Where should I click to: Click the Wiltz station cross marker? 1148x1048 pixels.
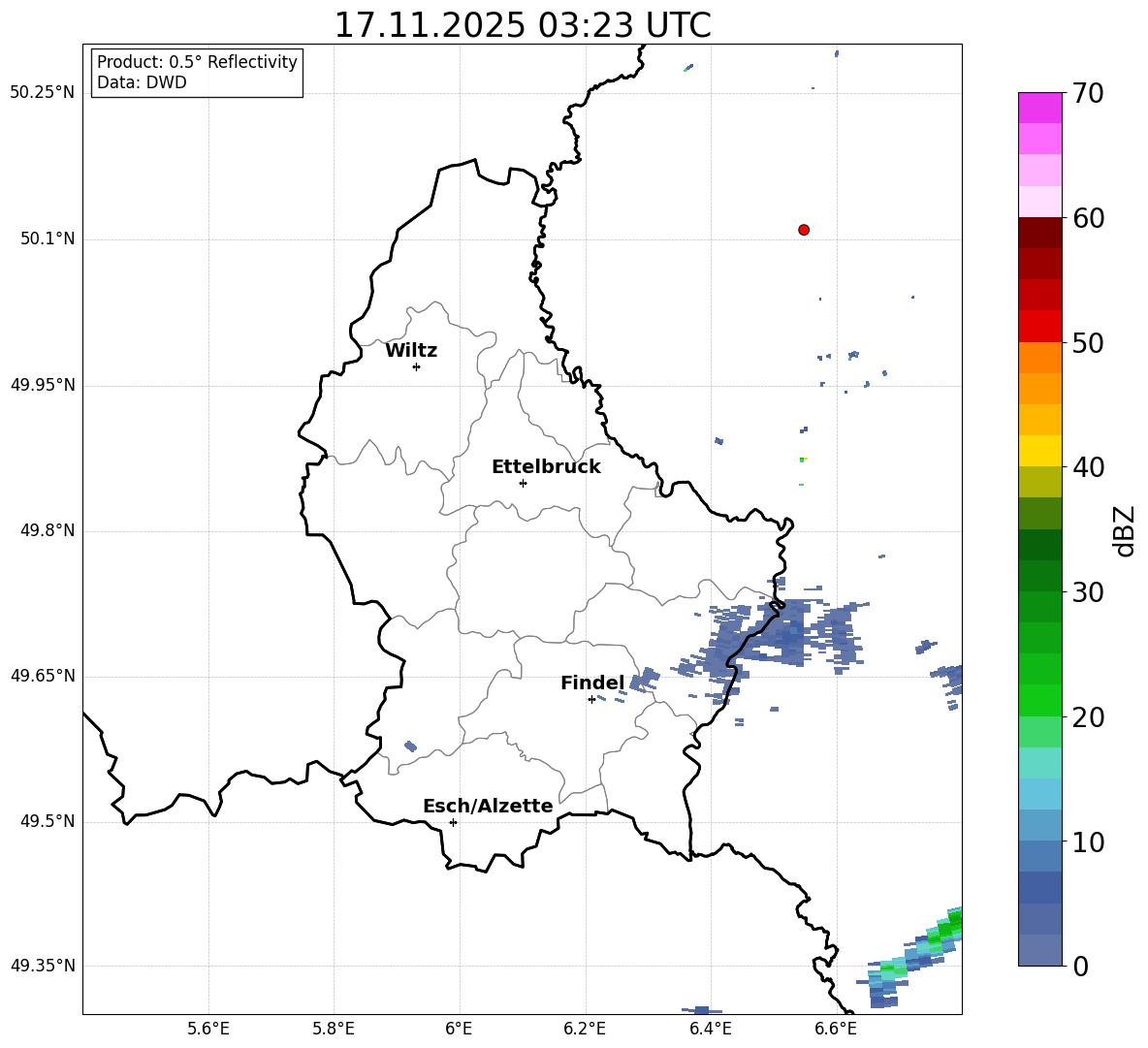coord(417,366)
